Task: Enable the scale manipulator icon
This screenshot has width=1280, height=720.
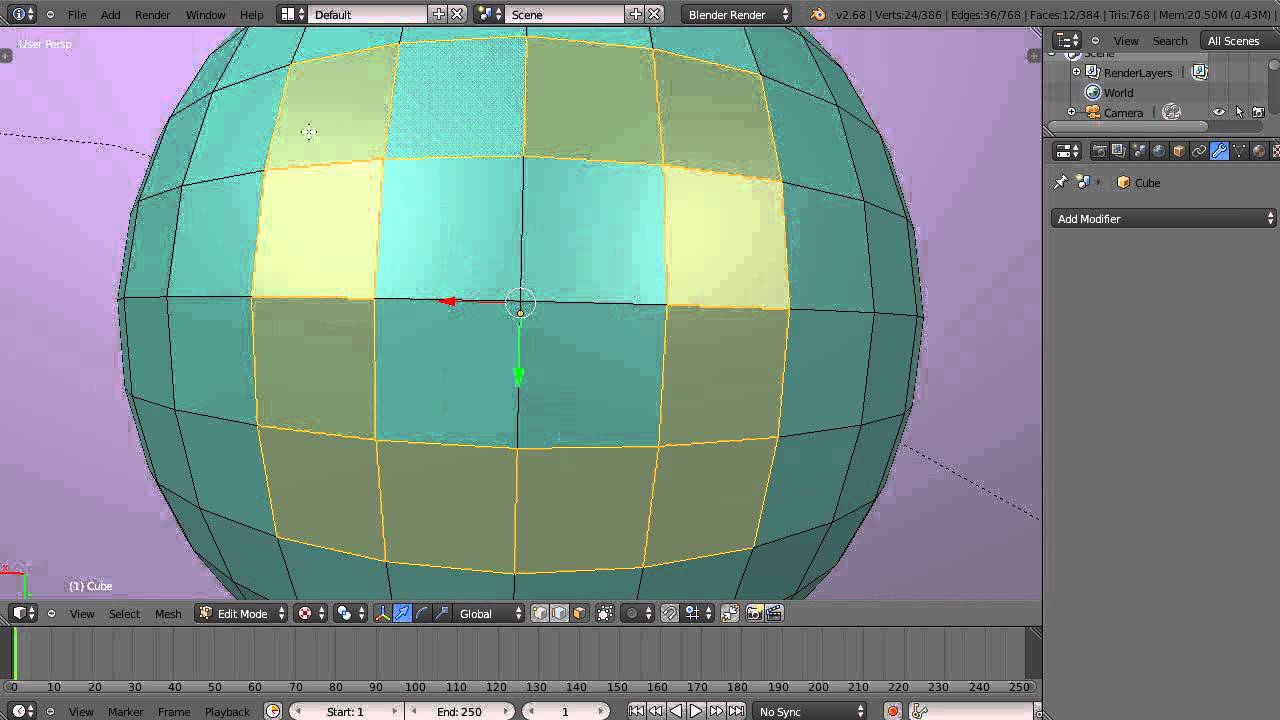Action: 442,613
